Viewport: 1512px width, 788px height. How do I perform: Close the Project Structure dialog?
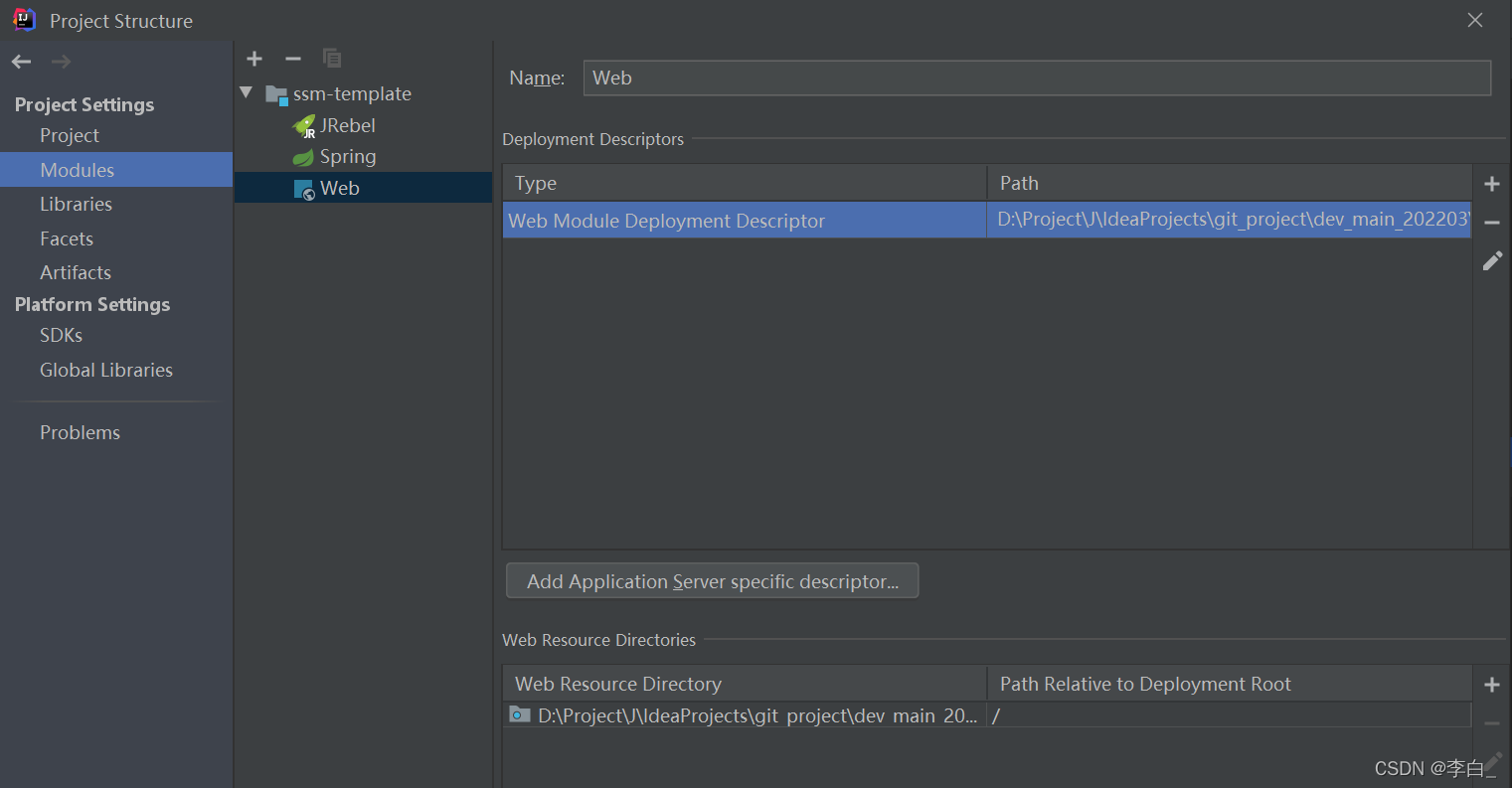[1475, 20]
